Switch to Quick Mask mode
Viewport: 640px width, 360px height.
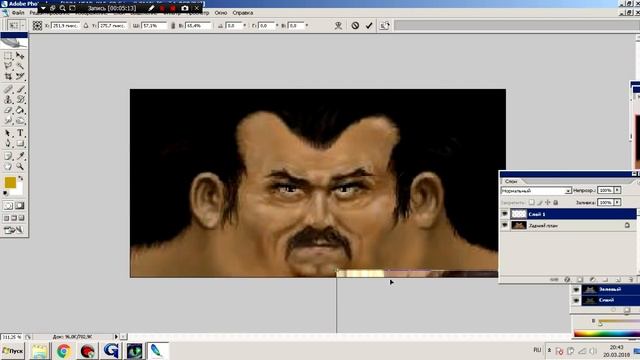point(20,206)
